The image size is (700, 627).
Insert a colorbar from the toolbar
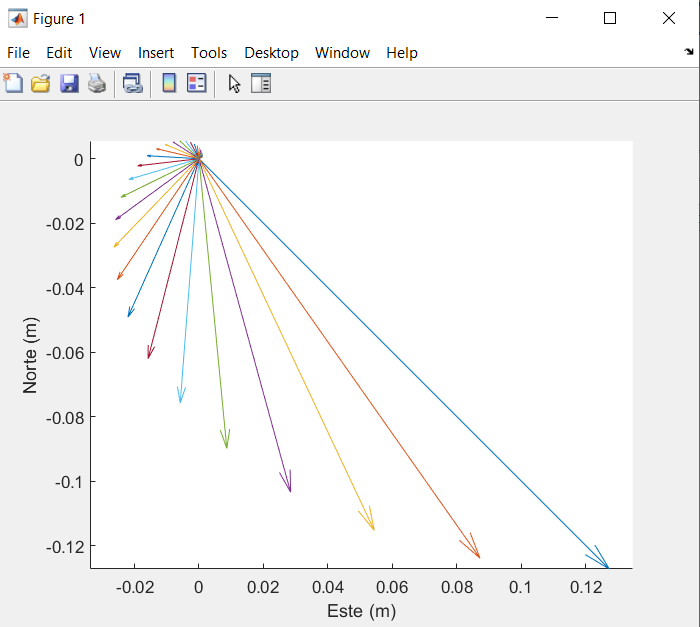point(169,84)
